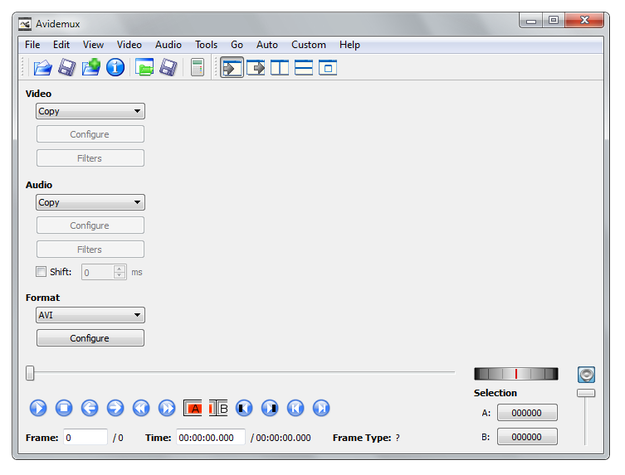Set selection marker A
Viewport: 625px width, 475px height.
(193, 408)
